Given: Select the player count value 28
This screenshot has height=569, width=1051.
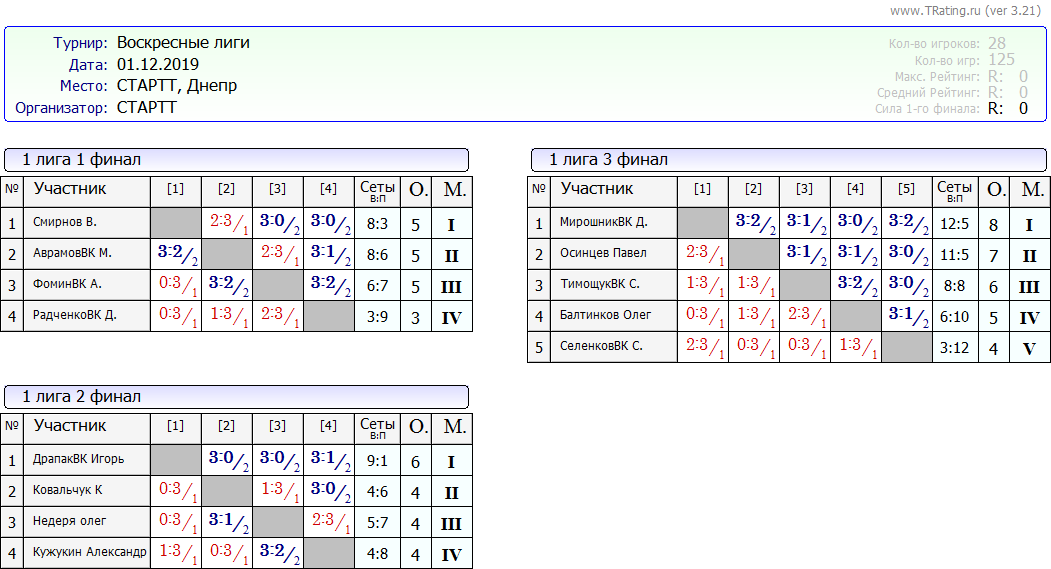Looking at the screenshot, I should pyautogui.click(x=997, y=44).
